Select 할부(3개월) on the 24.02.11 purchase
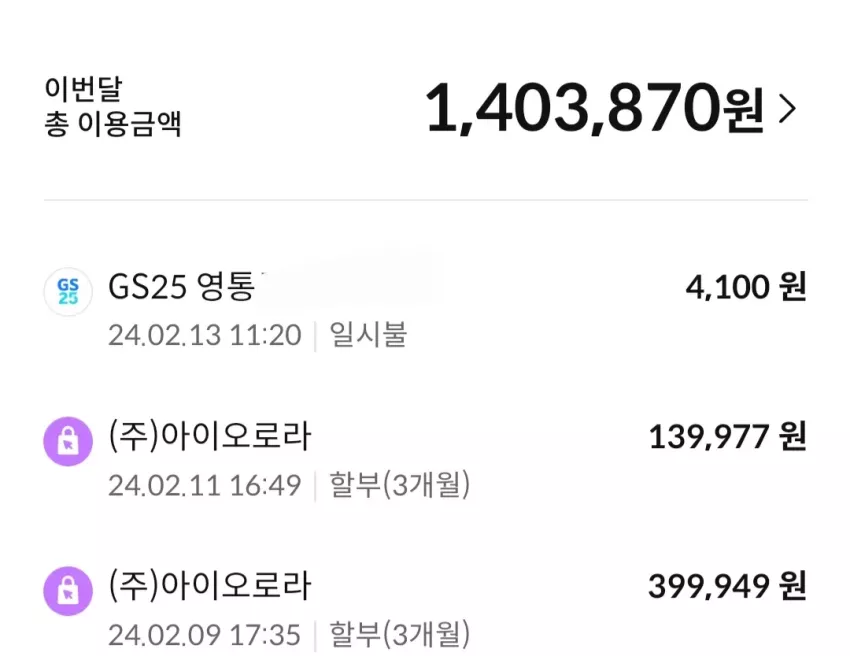Screen dimensions: 850x671 [x=400, y=485]
